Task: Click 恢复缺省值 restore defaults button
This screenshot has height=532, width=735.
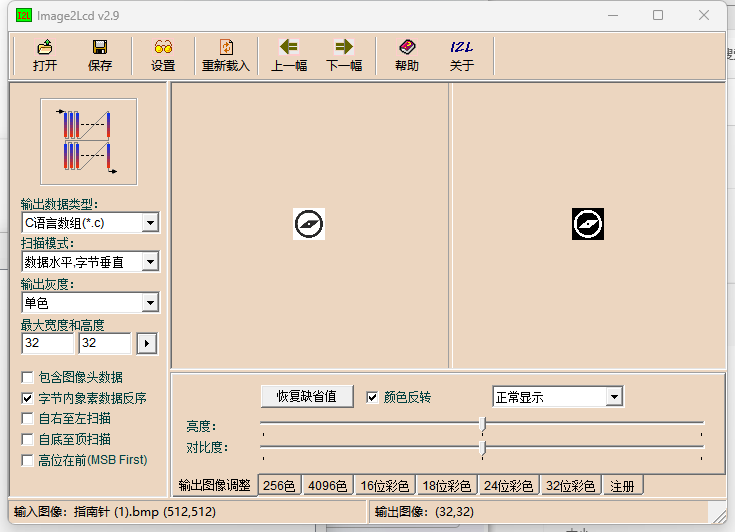Action: pos(307,397)
